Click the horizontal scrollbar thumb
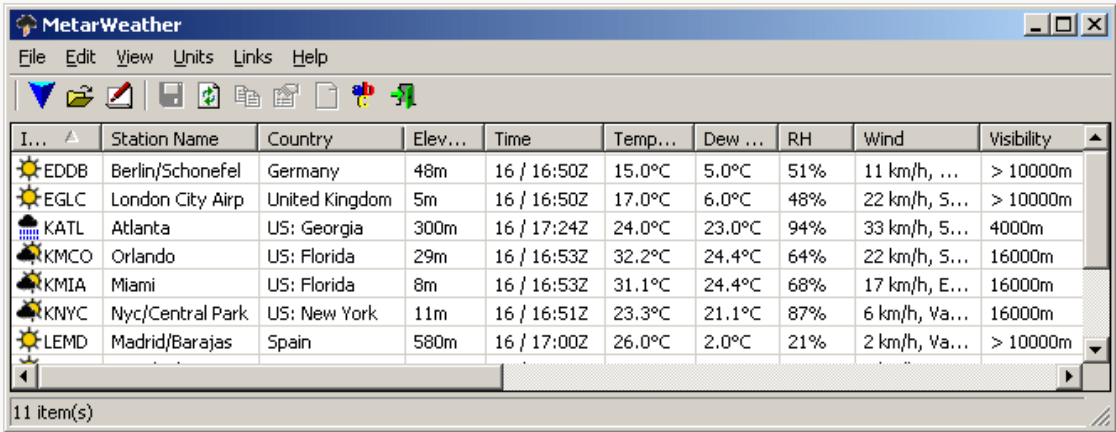The width and height of the screenshot is (1116, 432). [270, 375]
